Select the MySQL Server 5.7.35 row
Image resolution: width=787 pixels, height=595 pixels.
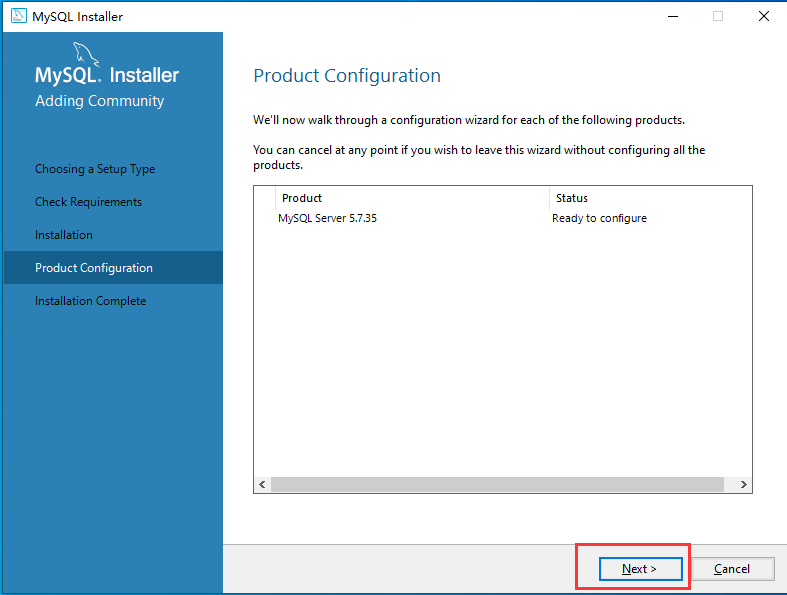click(503, 218)
